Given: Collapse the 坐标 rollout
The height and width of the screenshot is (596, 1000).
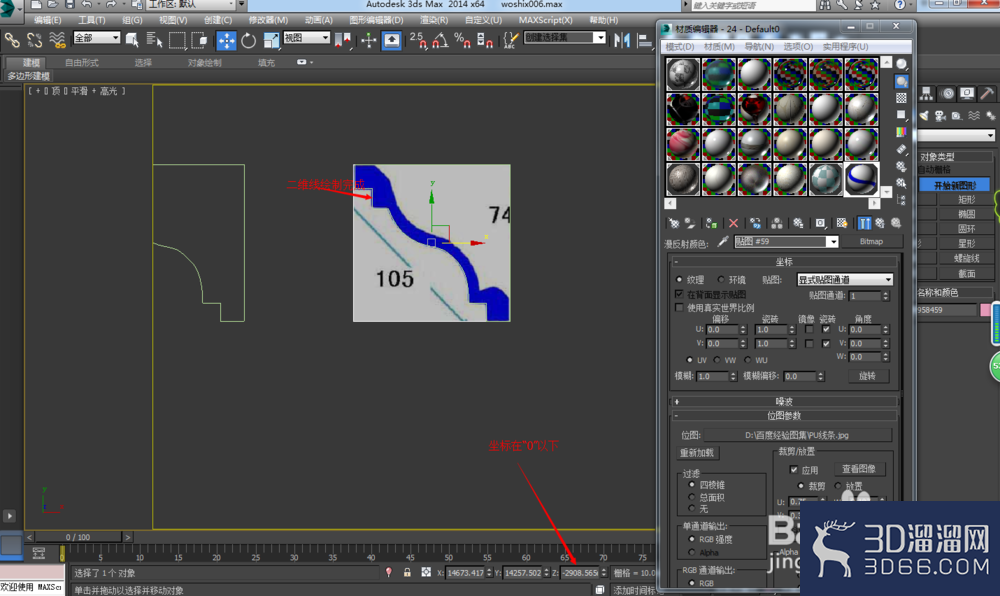Looking at the screenshot, I should (x=784, y=262).
